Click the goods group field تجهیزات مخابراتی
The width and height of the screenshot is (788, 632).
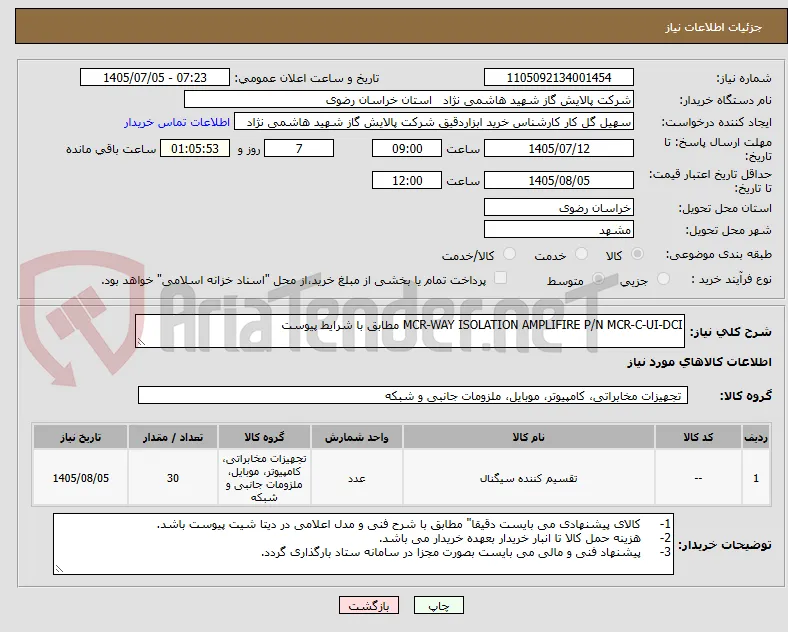(x=413, y=395)
